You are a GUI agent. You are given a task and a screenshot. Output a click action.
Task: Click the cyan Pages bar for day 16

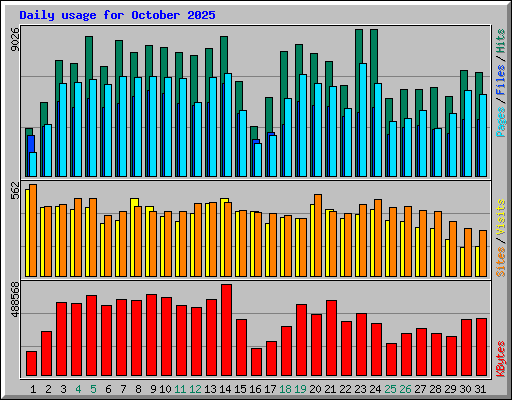click(x=258, y=160)
